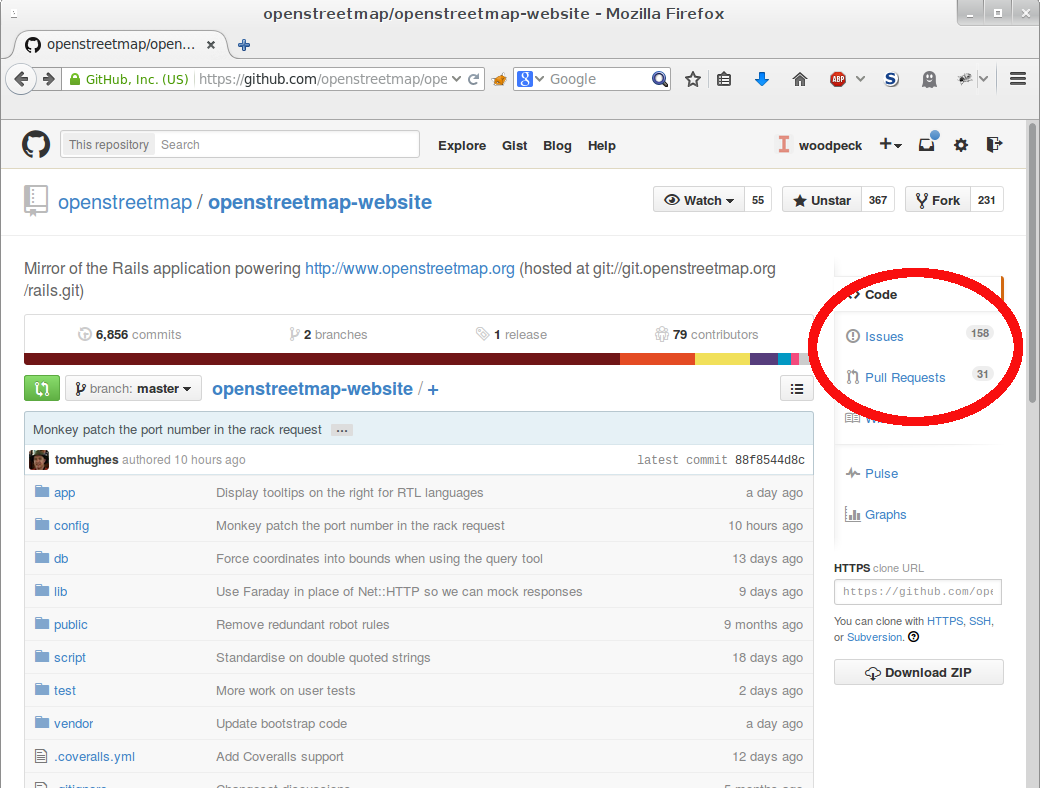Open the search engine selector dropdown

pos(531,80)
